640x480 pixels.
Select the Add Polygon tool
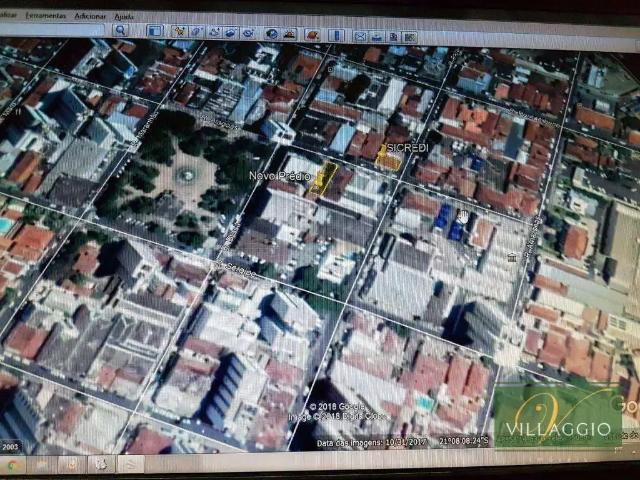tap(197, 31)
